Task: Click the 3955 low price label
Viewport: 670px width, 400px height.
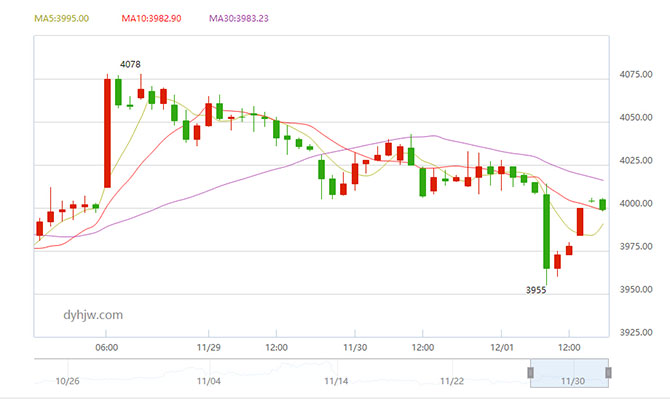Action: pyautogui.click(x=536, y=290)
